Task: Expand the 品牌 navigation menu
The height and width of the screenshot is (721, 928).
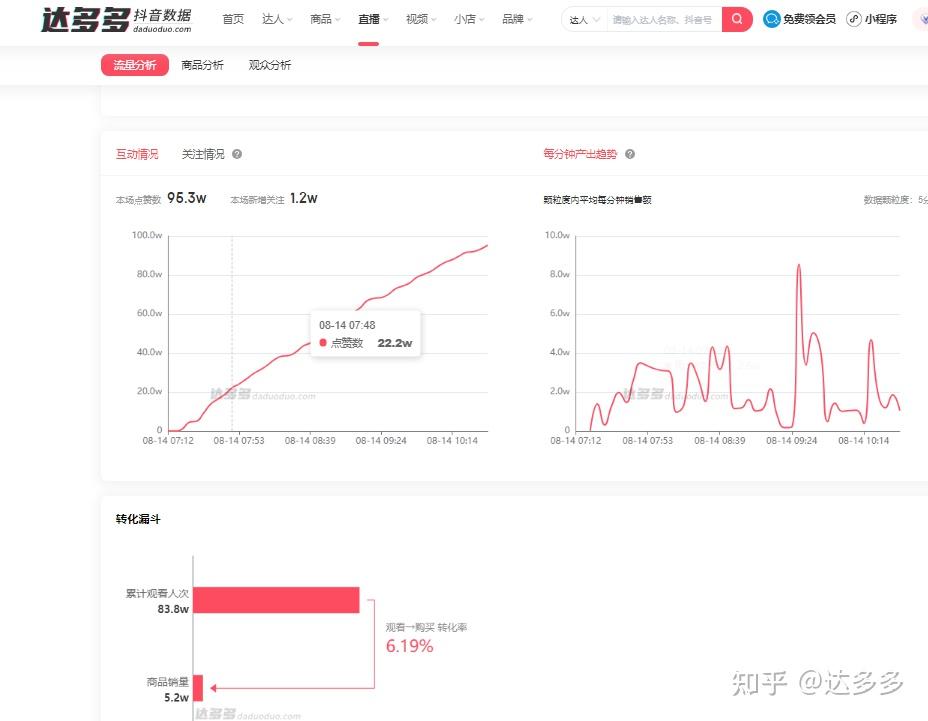Action: [517, 19]
